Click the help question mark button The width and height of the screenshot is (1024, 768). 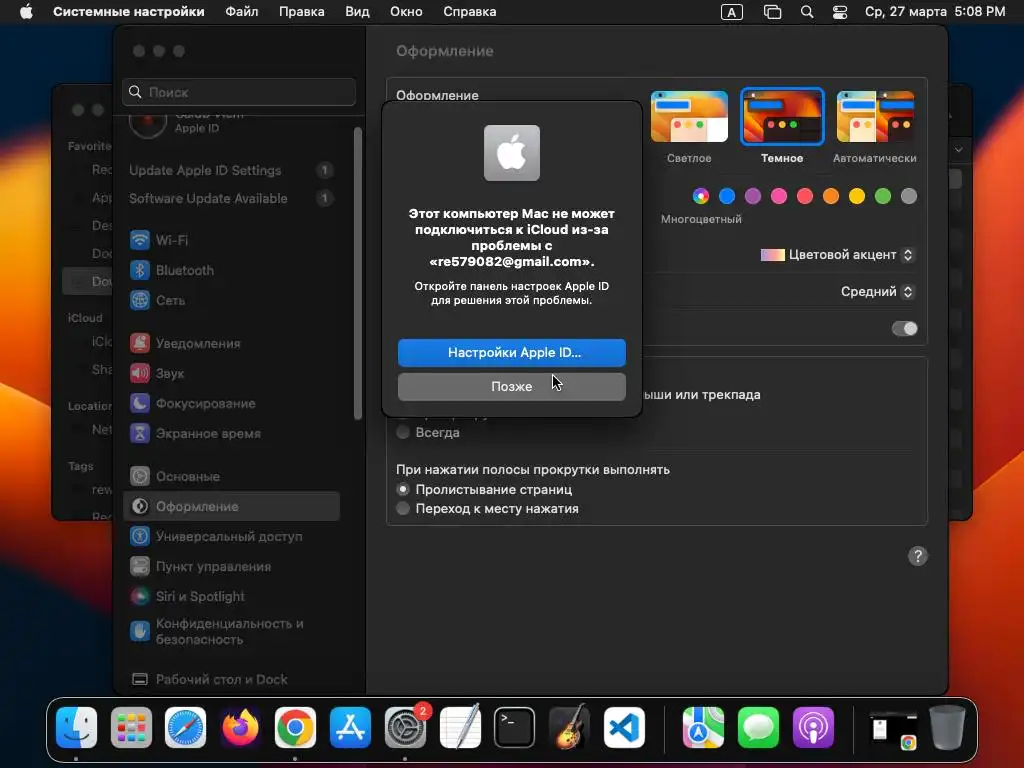[918, 556]
